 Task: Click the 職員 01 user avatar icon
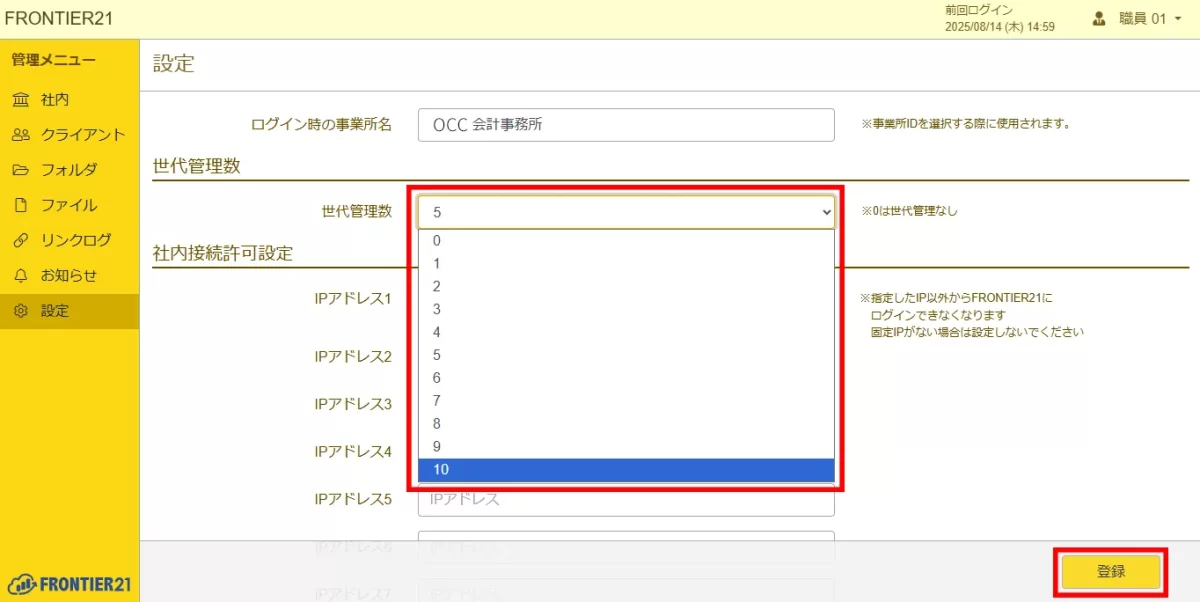1100,18
